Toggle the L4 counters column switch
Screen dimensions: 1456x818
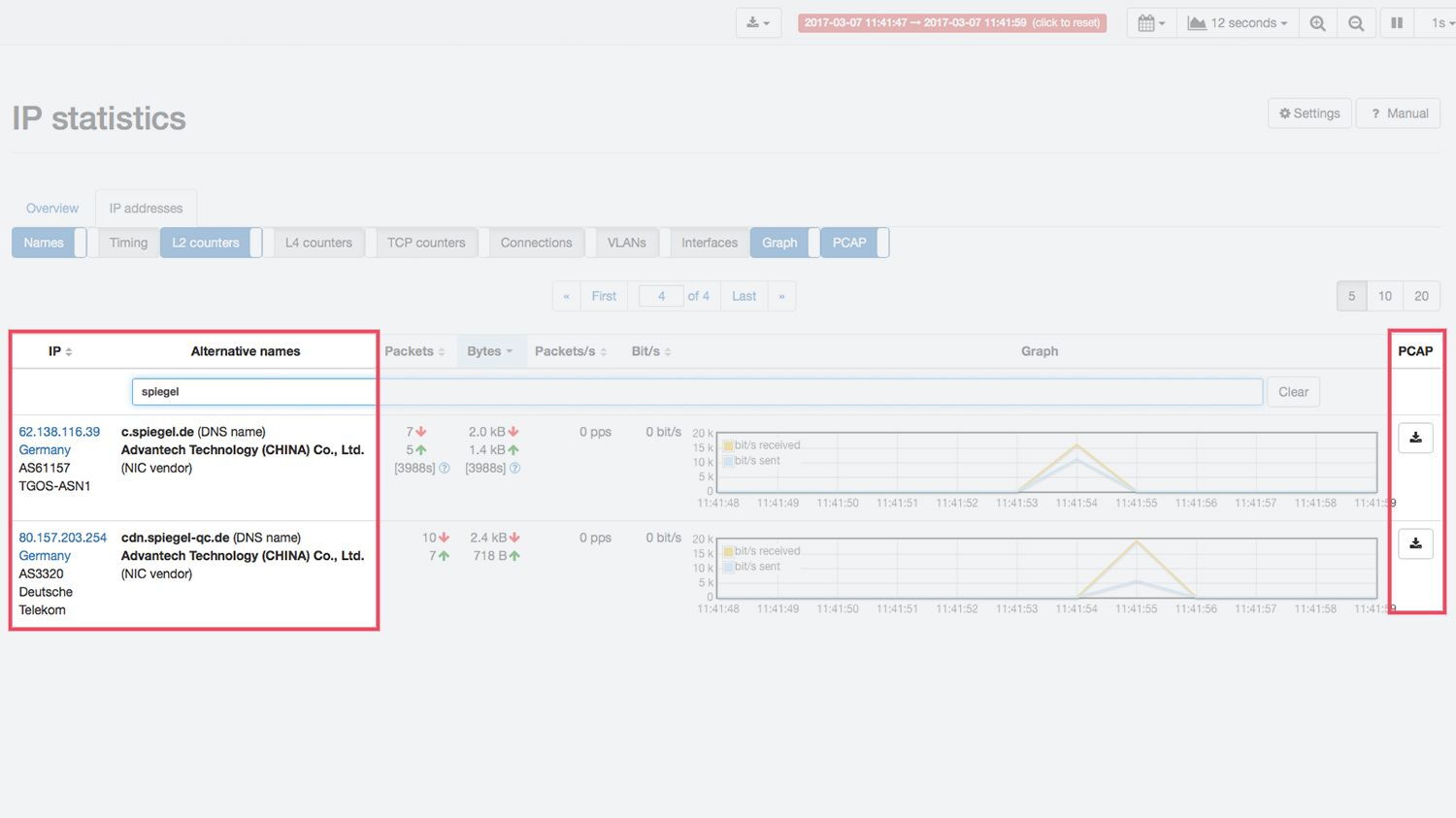(318, 243)
